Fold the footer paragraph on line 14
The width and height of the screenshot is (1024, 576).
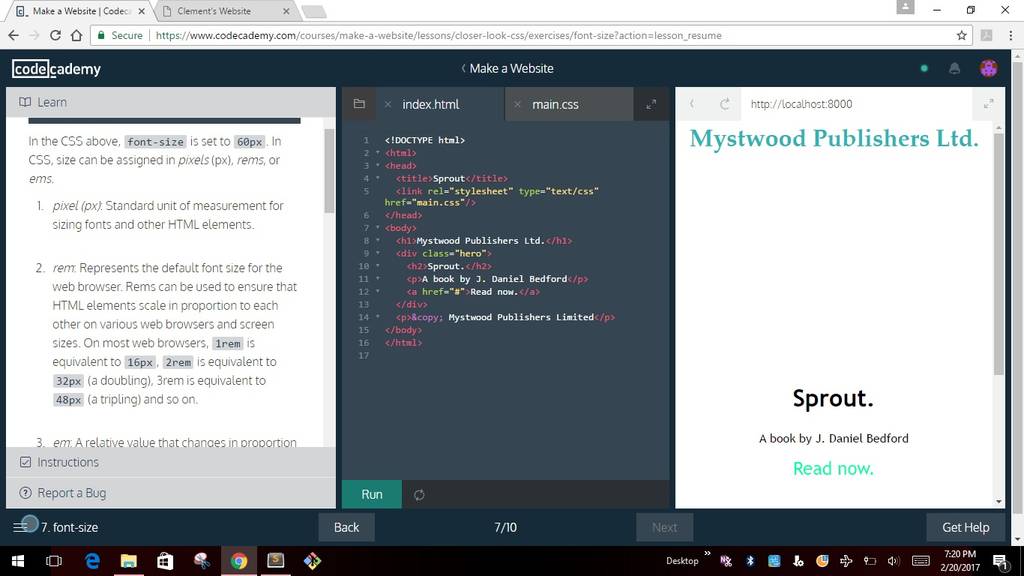(x=377, y=317)
